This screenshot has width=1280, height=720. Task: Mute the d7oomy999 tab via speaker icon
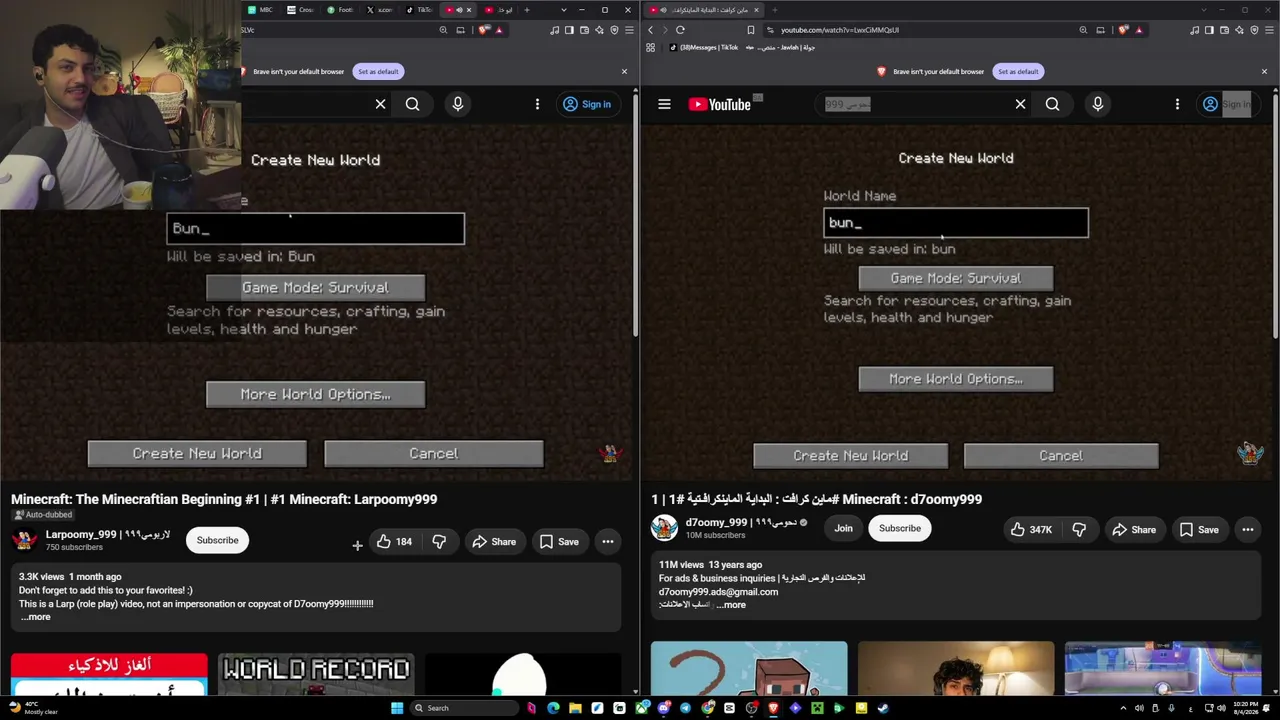(661, 10)
